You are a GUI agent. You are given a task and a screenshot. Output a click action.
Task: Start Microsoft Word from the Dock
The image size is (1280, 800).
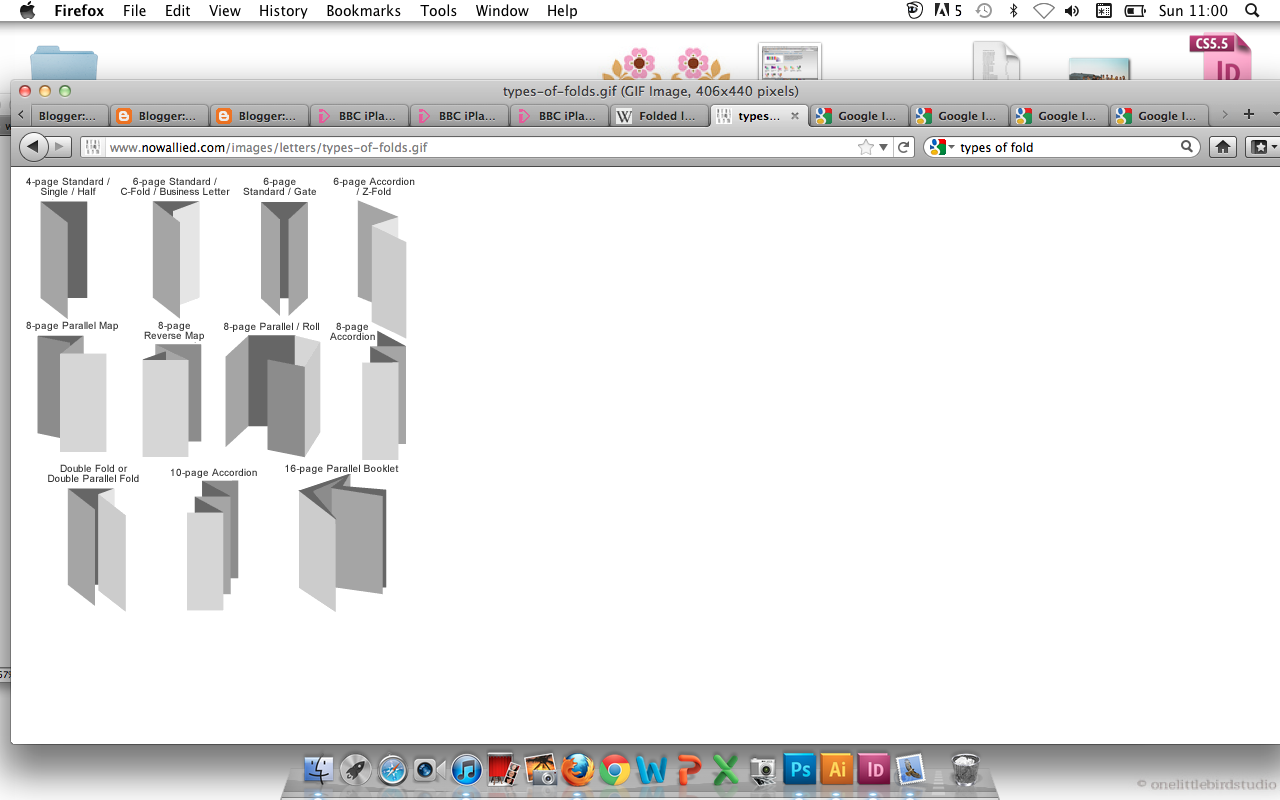tap(652, 770)
